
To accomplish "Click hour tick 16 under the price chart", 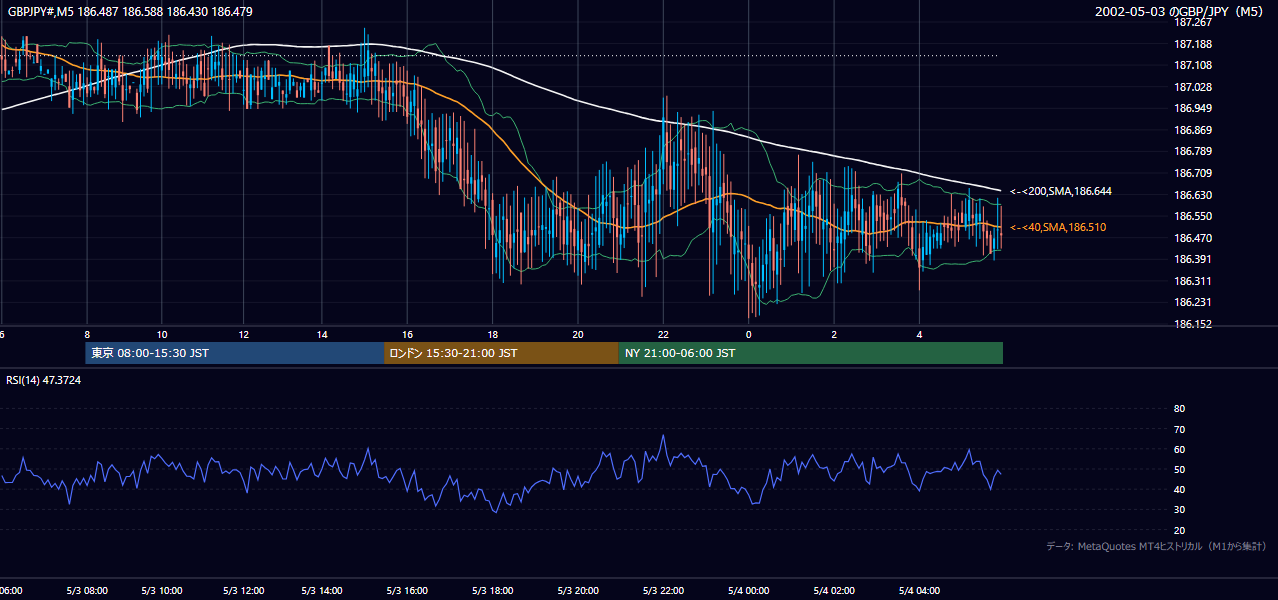I will [407, 334].
